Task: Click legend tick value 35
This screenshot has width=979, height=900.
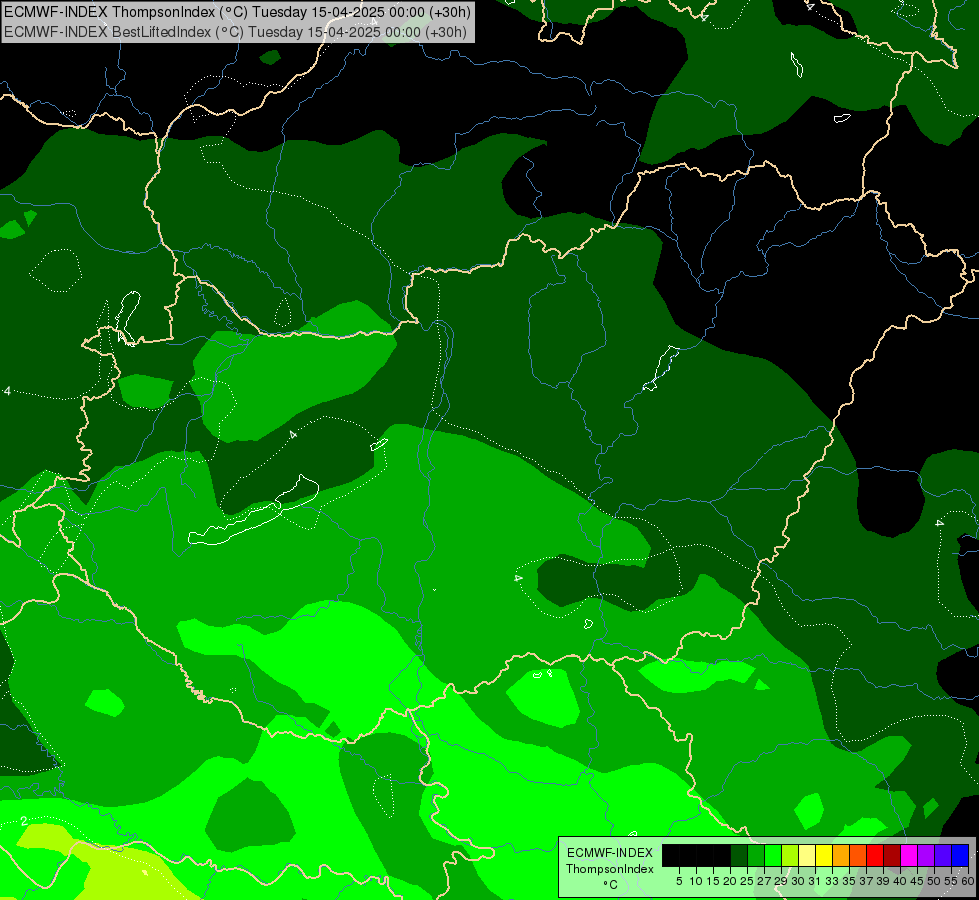Action: coord(849,881)
